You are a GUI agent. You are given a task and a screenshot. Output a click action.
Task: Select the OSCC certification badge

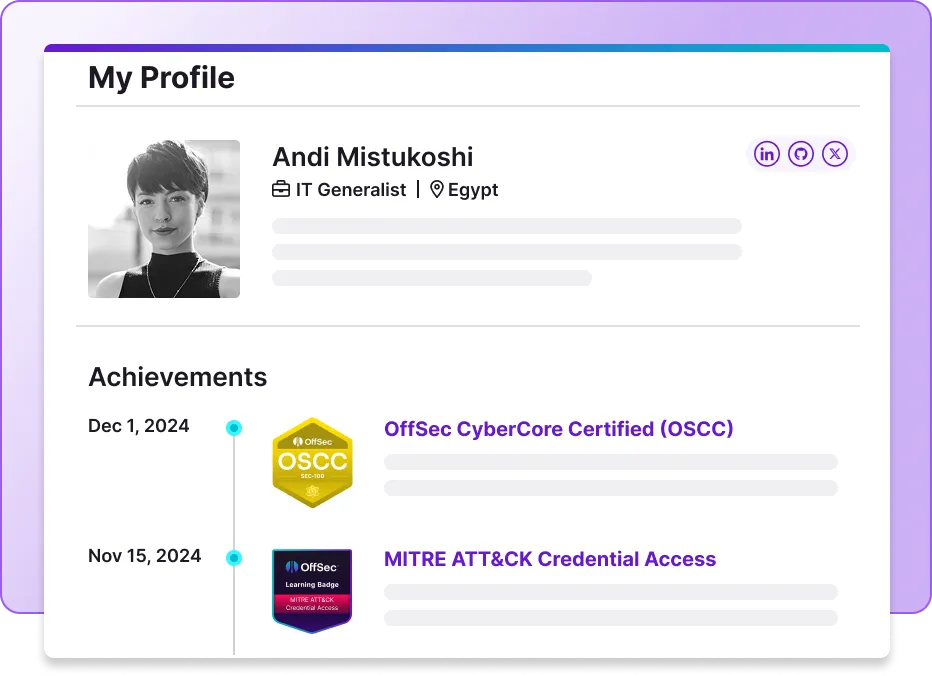tap(312, 462)
